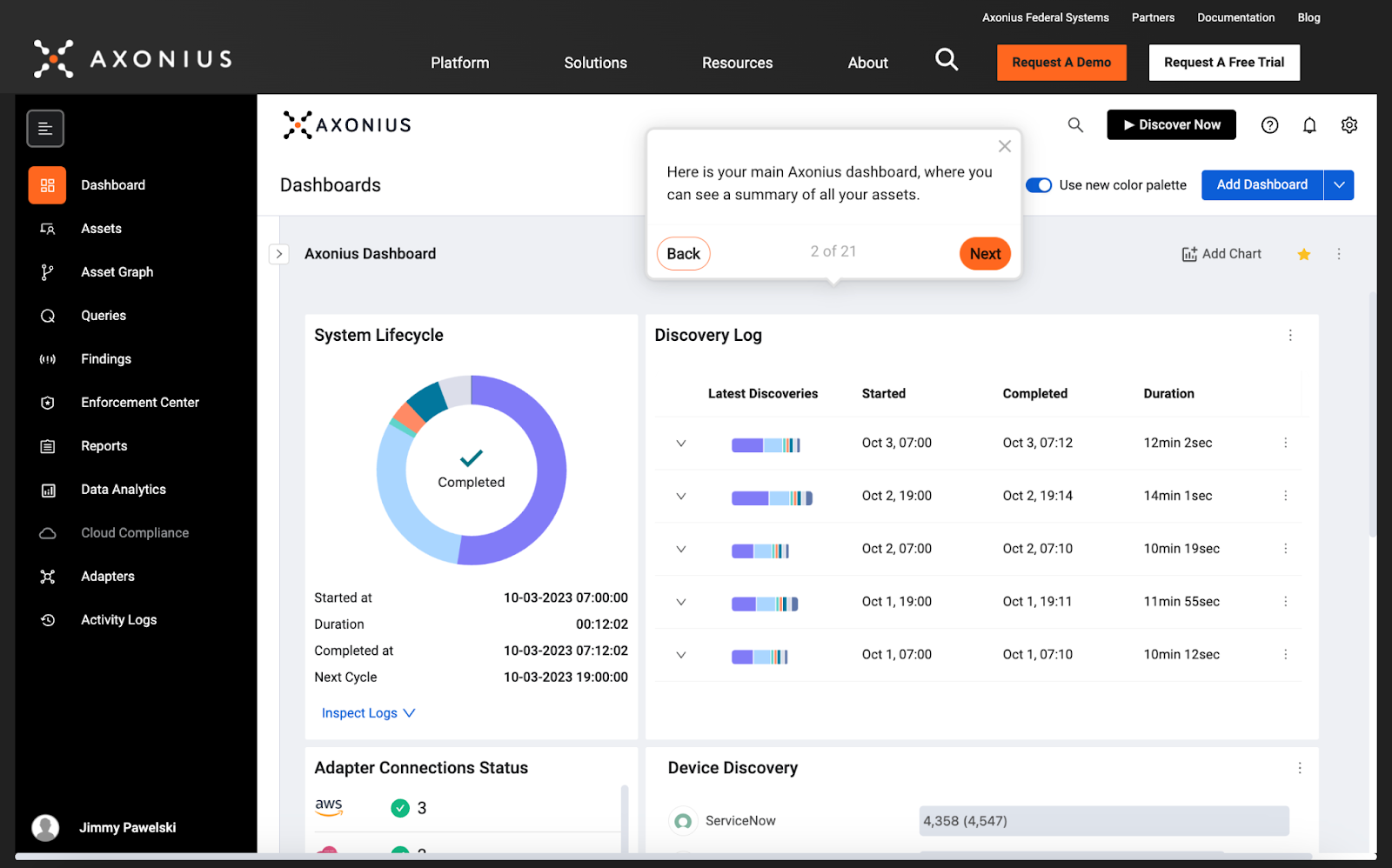Open Device Discovery card options menu
This screenshot has width=1392, height=868.
tap(1300, 768)
